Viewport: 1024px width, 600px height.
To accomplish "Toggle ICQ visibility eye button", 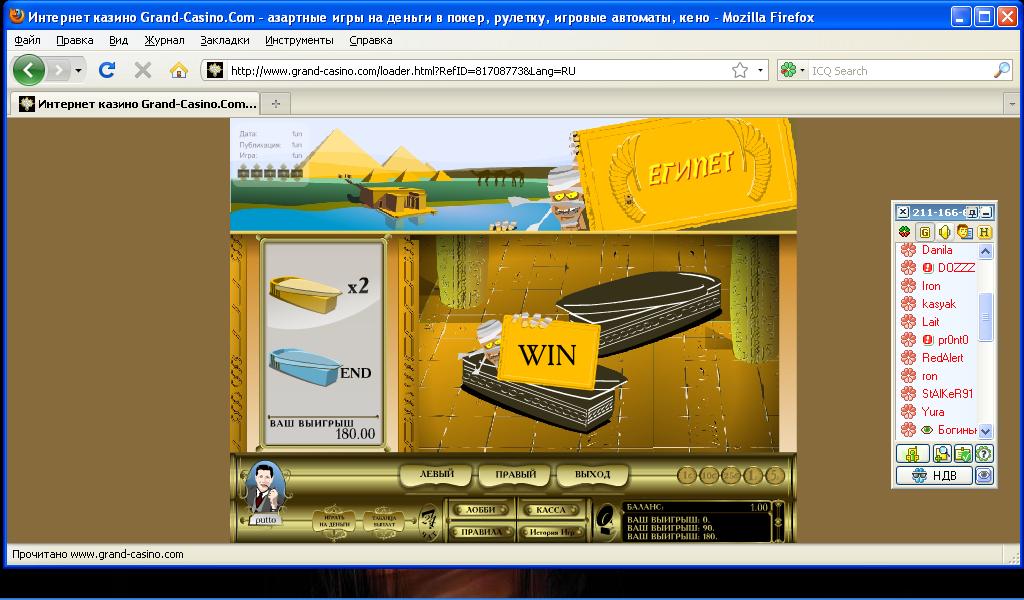I will 984,475.
